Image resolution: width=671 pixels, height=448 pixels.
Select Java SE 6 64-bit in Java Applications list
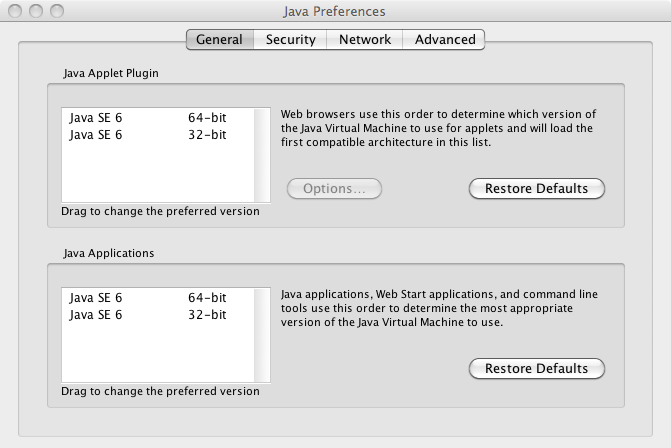point(158,297)
